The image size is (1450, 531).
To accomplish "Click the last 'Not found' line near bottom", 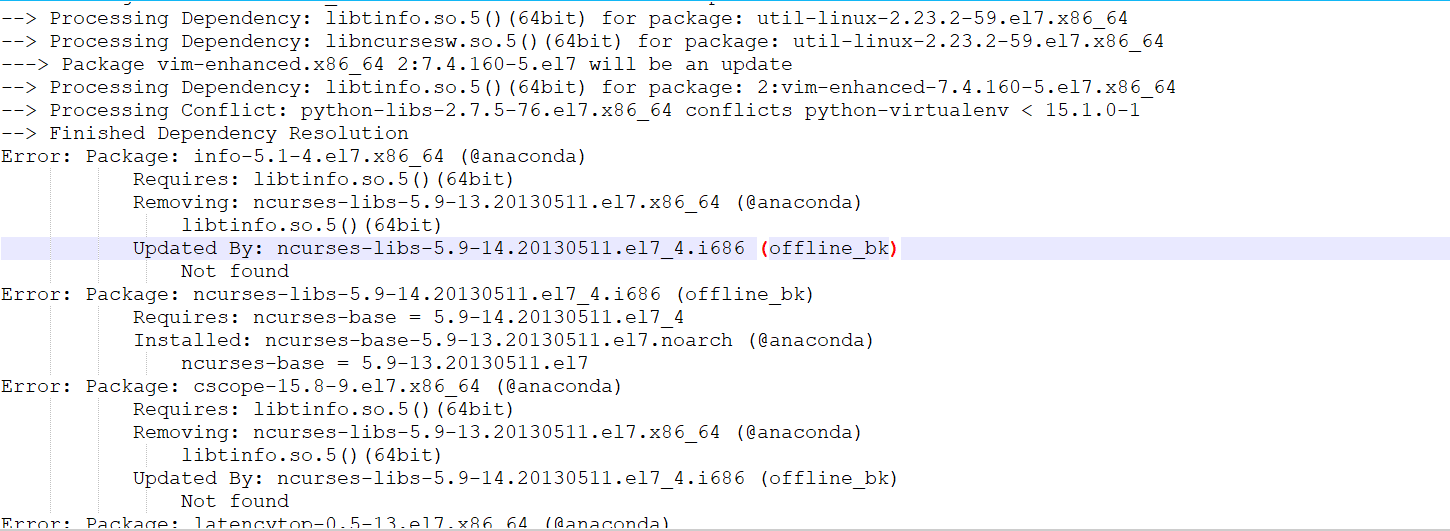I will (235, 501).
